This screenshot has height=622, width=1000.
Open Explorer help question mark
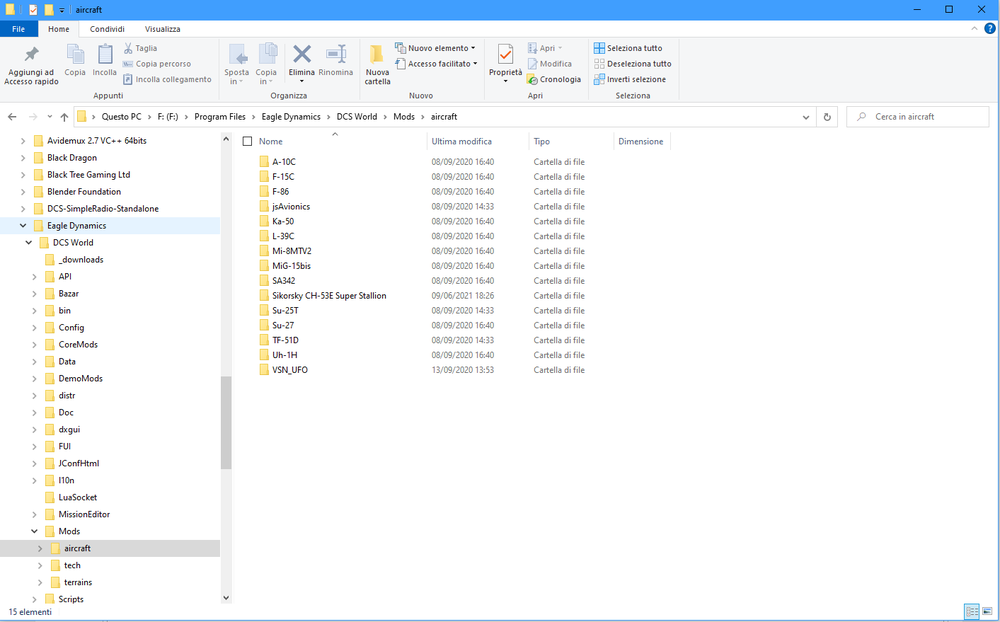(x=990, y=29)
